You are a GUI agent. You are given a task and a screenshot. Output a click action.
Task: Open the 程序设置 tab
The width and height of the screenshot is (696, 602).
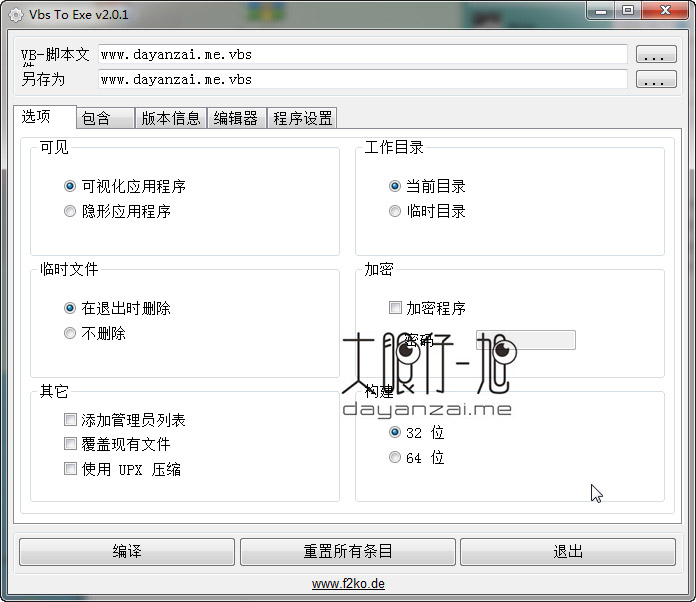click(302, 118)
